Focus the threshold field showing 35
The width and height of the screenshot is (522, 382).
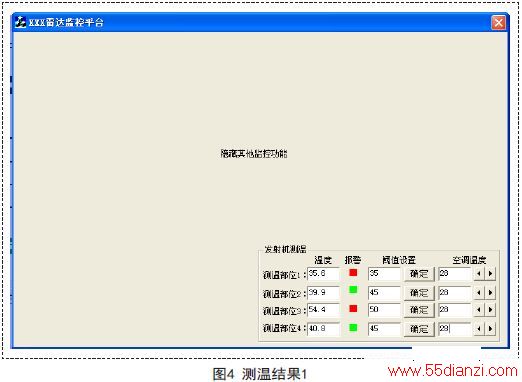(x=384, y=274)
